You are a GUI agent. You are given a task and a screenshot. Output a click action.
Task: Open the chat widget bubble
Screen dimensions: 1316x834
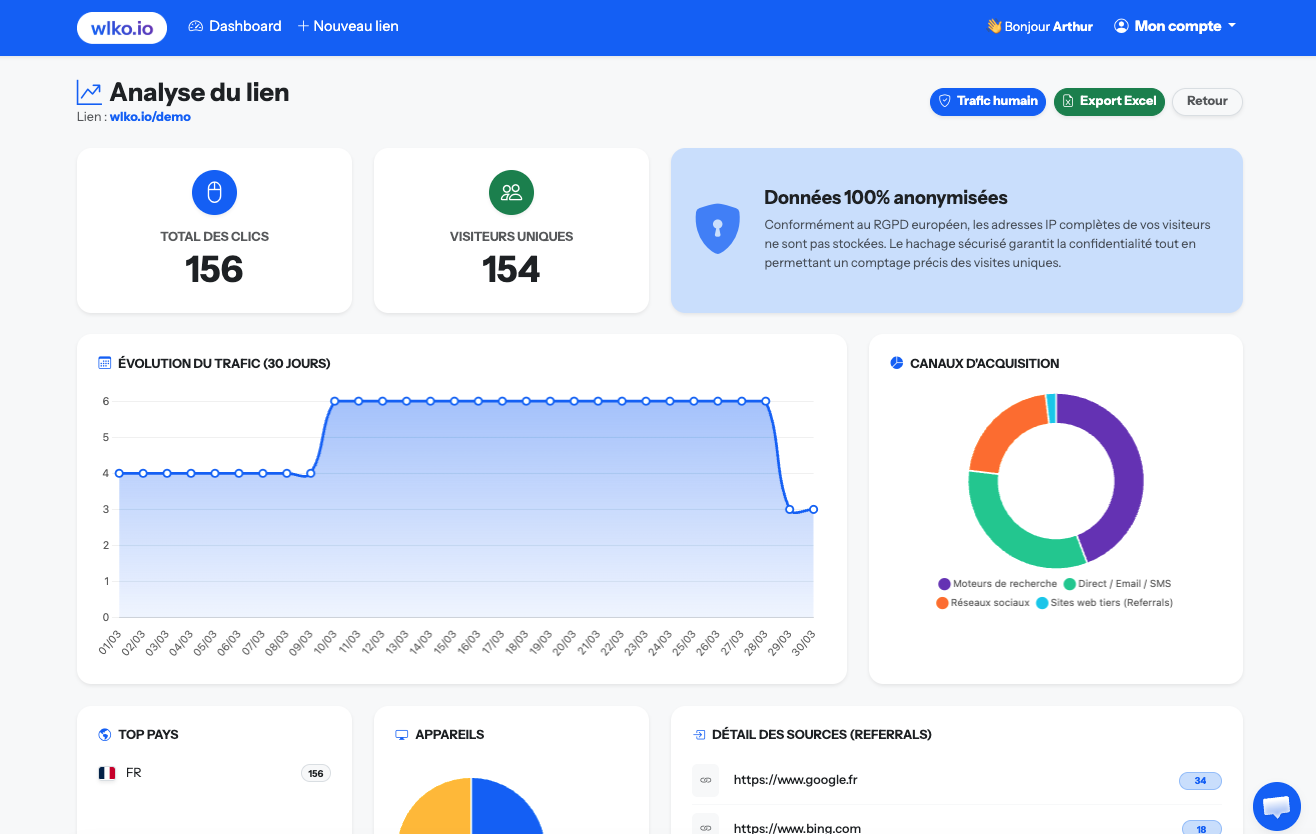(1277, 806)
